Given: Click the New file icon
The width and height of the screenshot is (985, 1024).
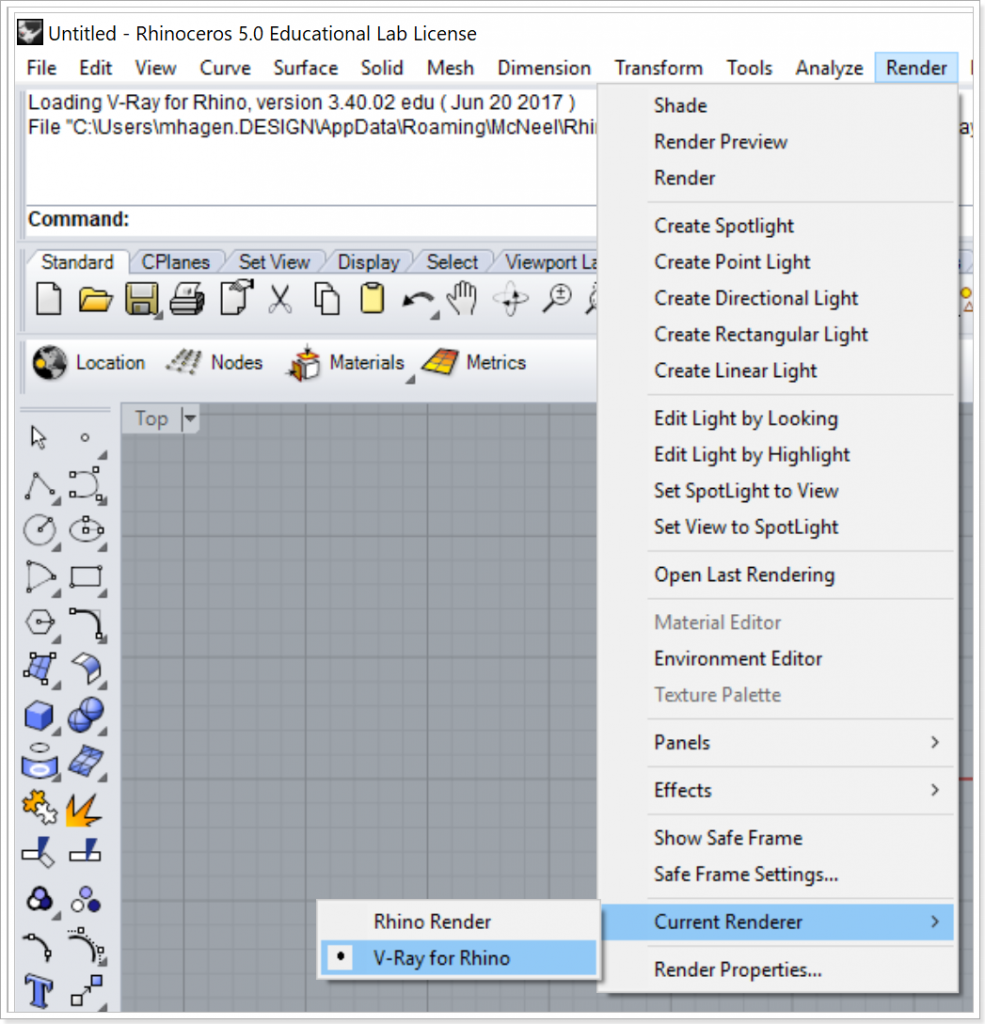Looking at the screenshot, I should click(x=49, y=300).
